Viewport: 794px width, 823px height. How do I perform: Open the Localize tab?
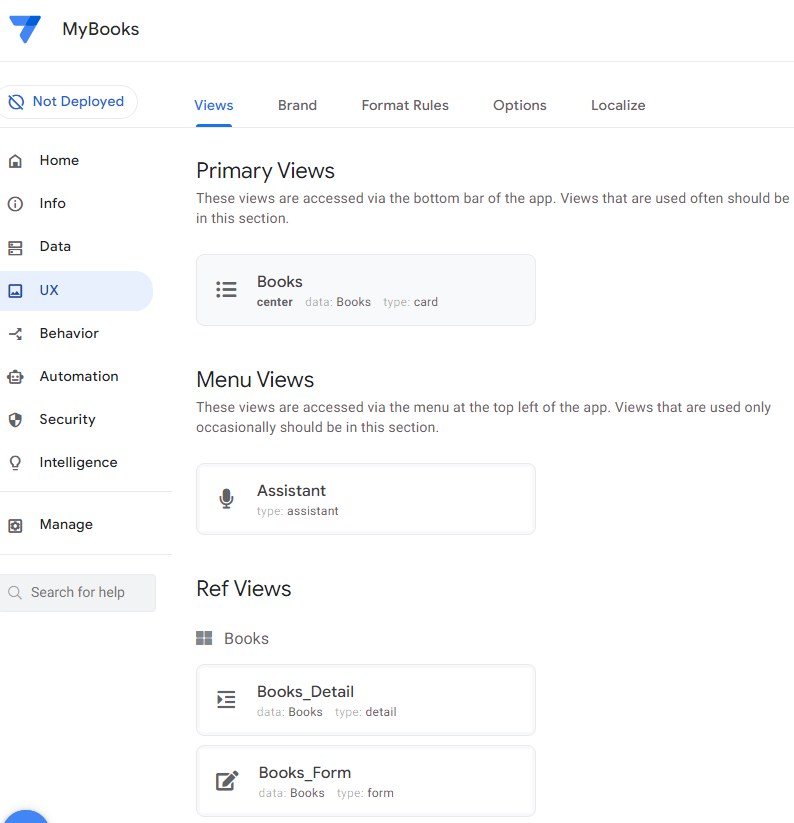point(618,105)
